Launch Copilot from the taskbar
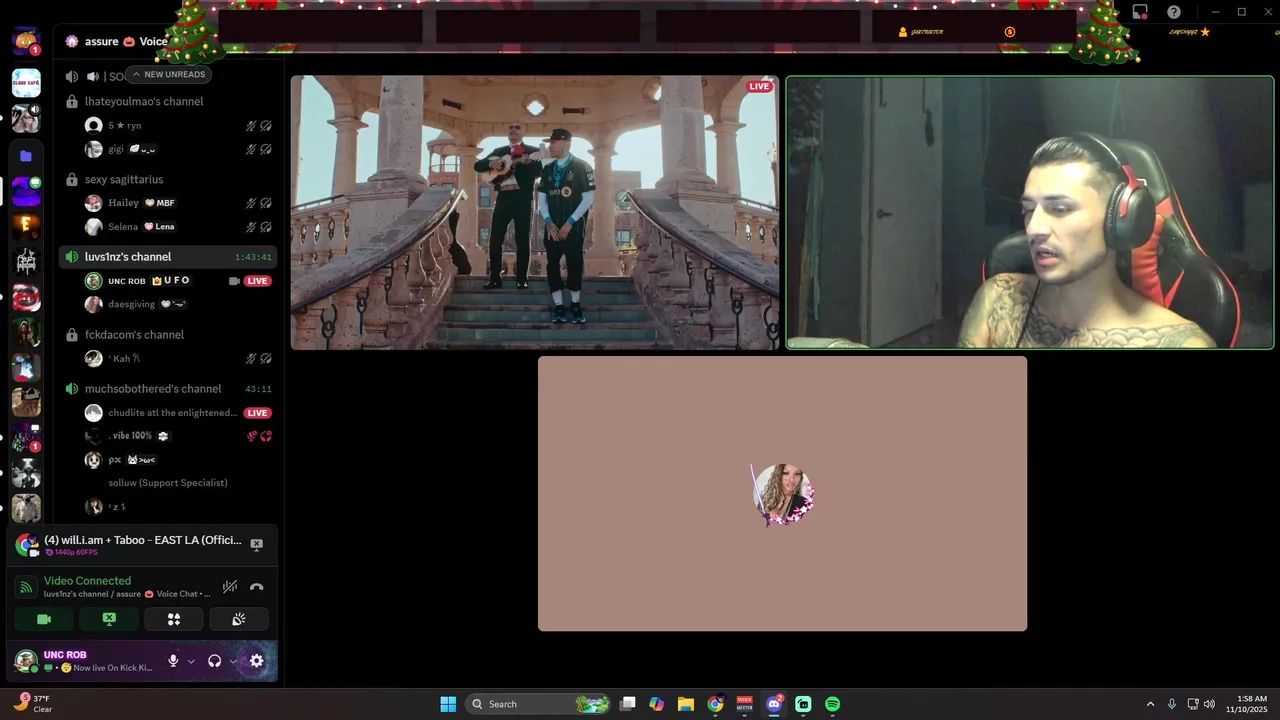Viewport: 1280px width, 720px height. pyautogui.click(x=656, y=704)
